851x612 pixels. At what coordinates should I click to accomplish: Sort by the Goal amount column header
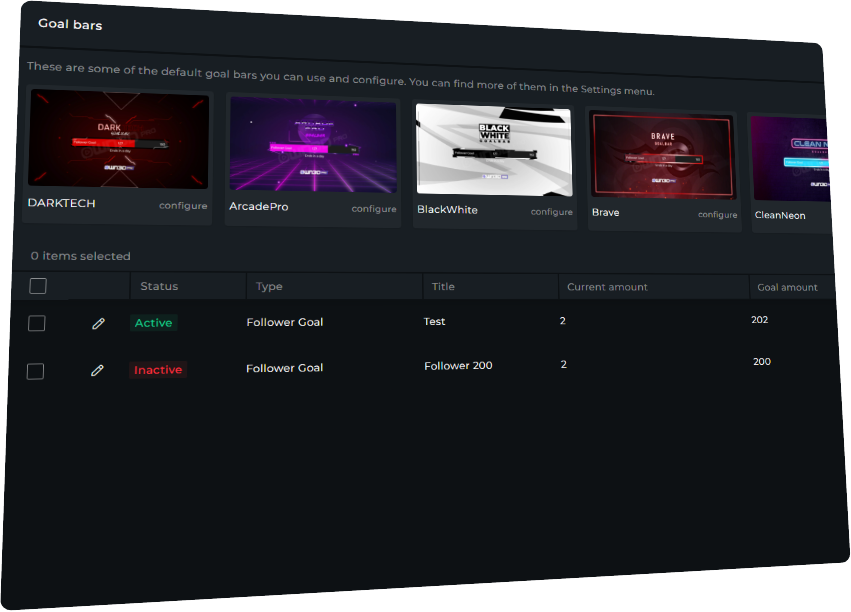788,288
